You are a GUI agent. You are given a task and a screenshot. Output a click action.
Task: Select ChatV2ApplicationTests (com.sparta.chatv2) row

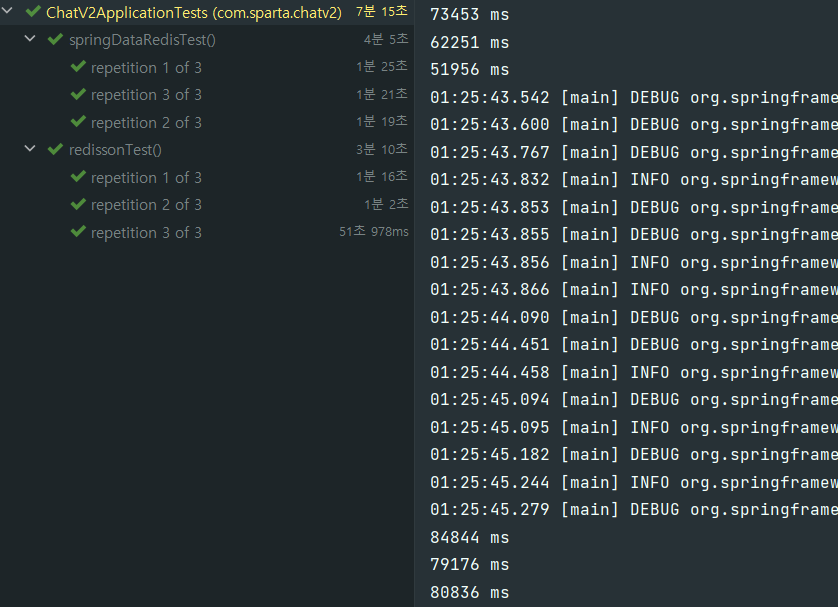point(207,12)
